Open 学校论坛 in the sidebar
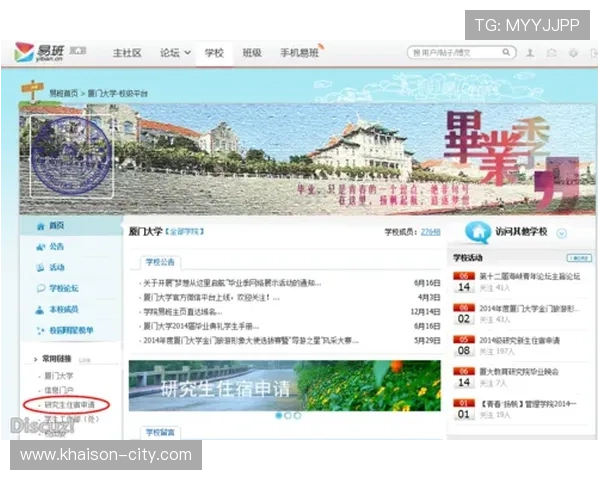The height and width of the screenshot is (480, 600). tap(64, 288)
